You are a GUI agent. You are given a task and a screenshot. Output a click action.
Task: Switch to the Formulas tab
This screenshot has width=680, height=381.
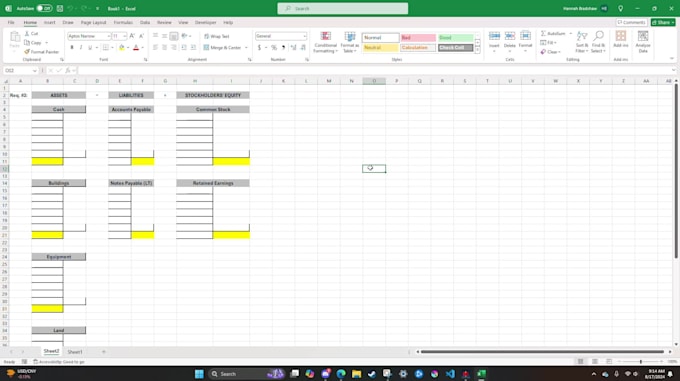123,23
